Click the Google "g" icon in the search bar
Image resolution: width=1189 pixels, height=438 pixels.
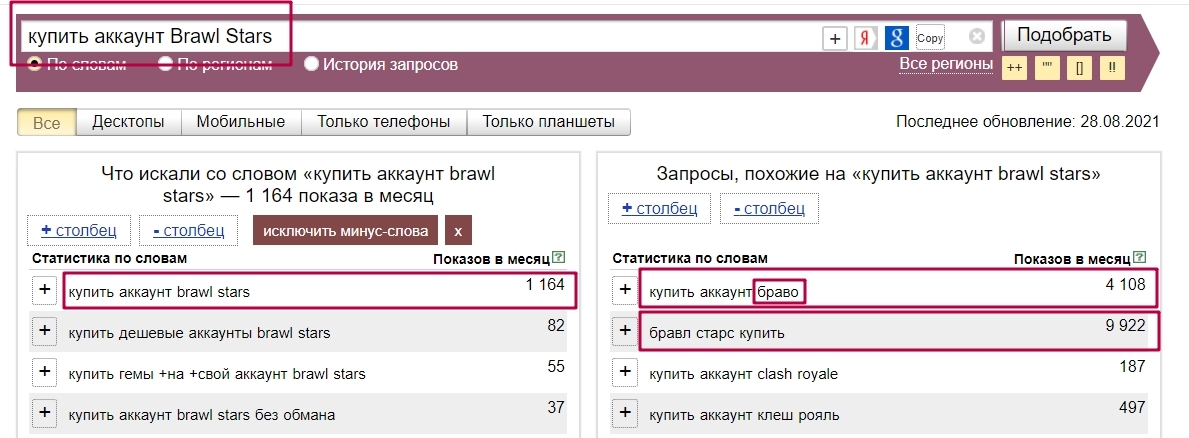point(897,39)
